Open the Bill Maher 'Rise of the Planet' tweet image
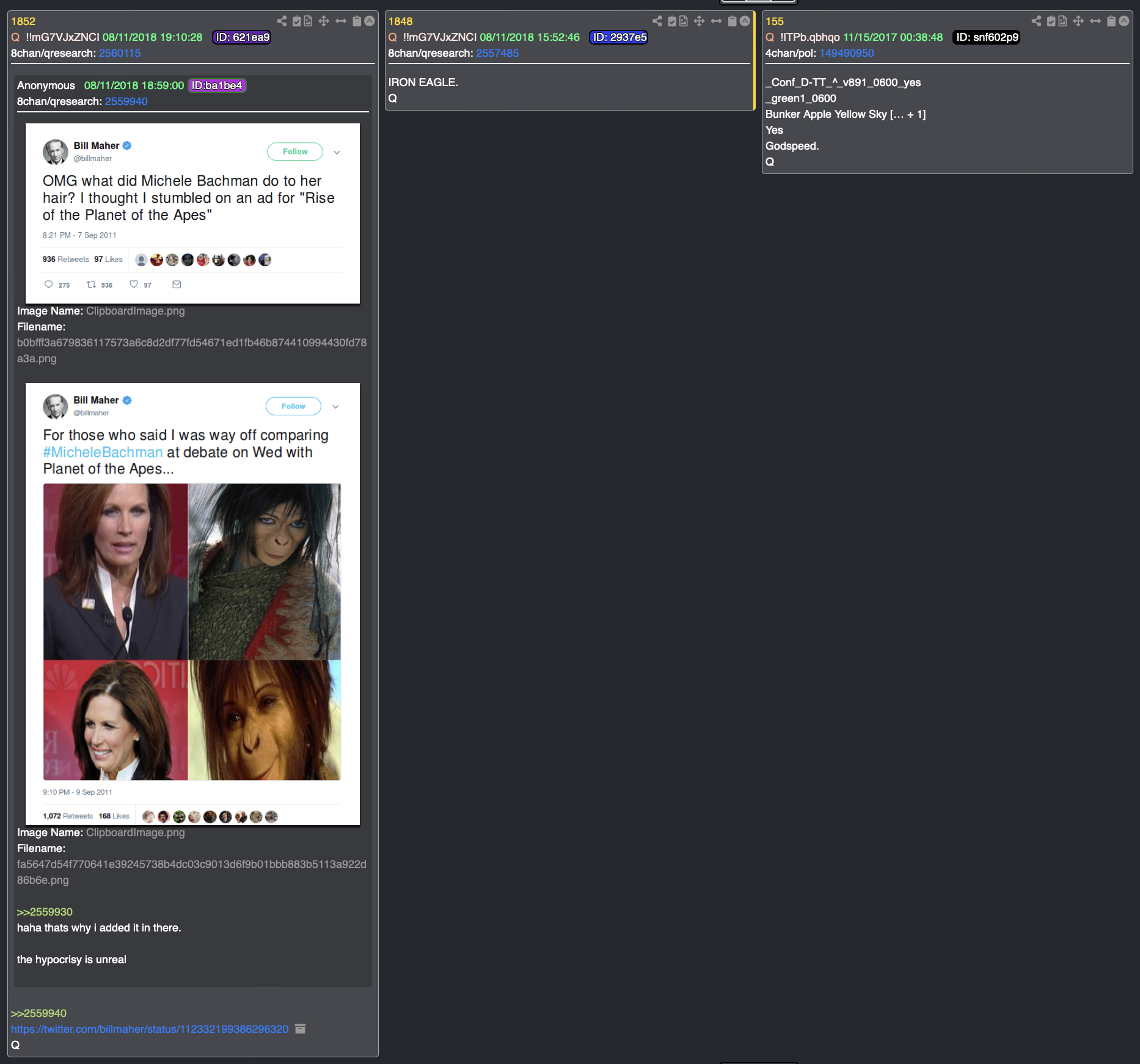 (192, 213)
